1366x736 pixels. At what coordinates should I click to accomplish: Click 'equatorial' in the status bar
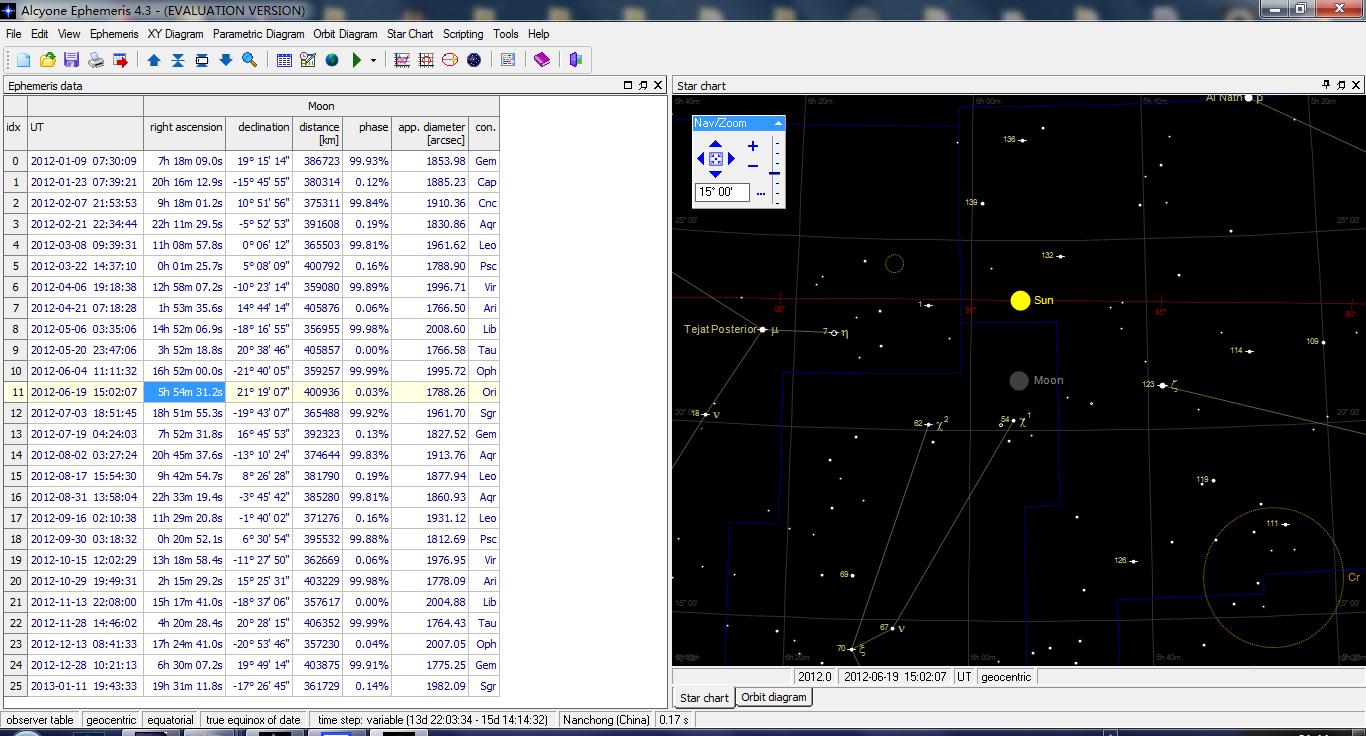pyautogui.click(x=170, y=720)
